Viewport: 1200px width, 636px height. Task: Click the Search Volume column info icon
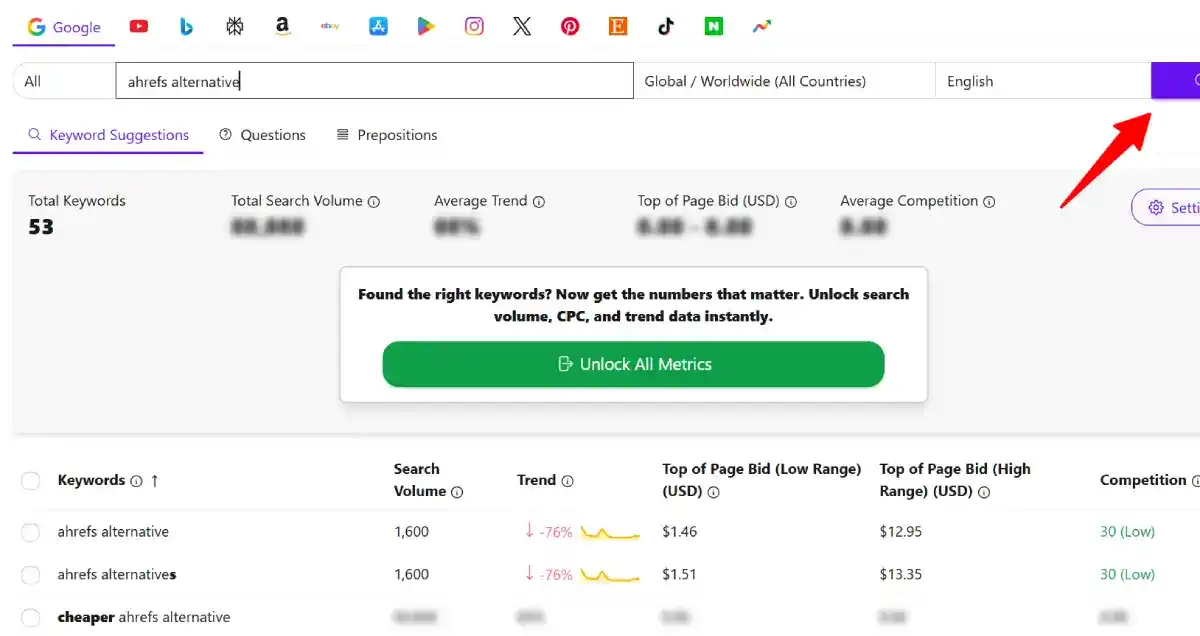pyautogui.click(x=457, y=492)
